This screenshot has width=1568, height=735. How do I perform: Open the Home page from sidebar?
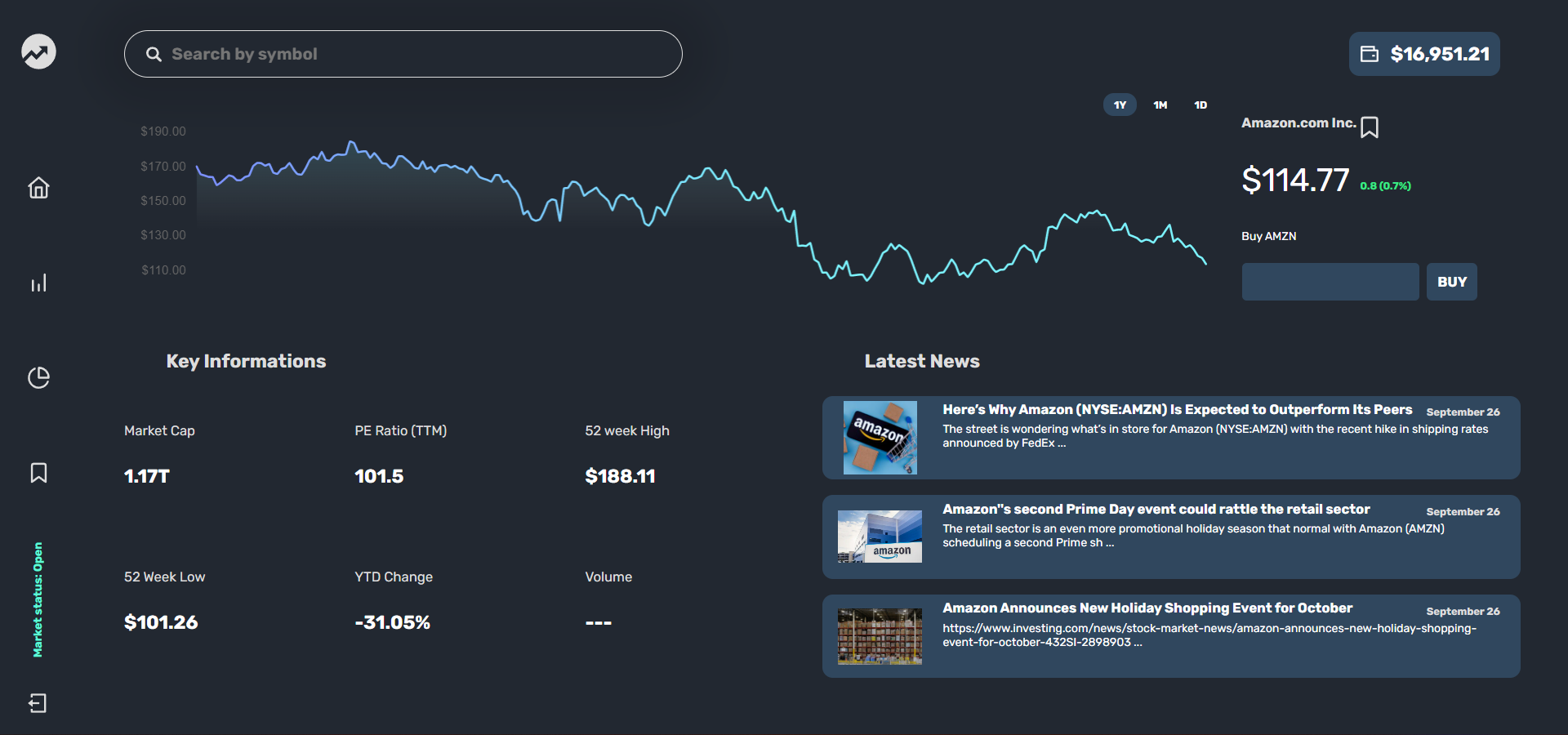pyautogui.click(x=38, y=188)
